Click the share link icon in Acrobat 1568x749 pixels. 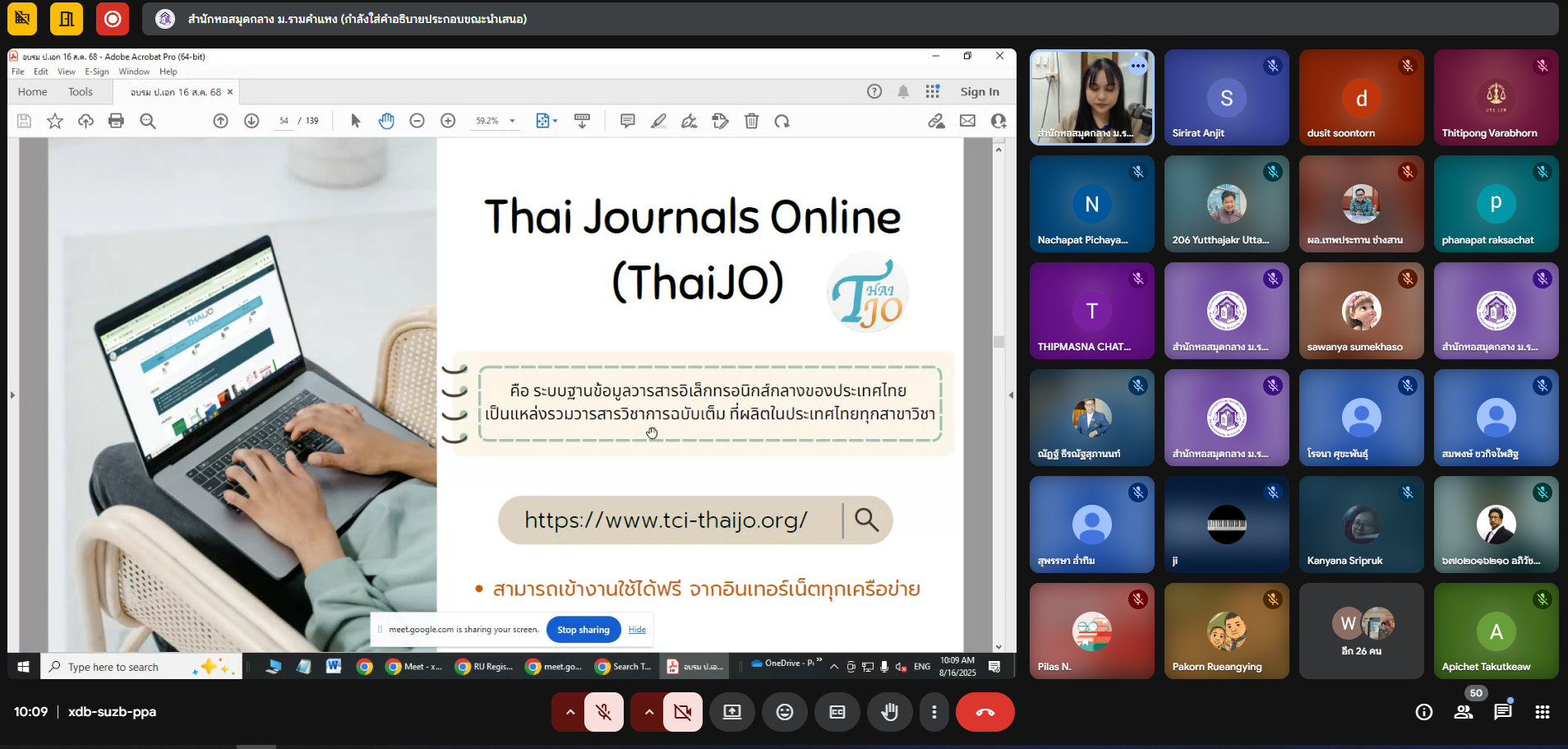tap(936, 121)
